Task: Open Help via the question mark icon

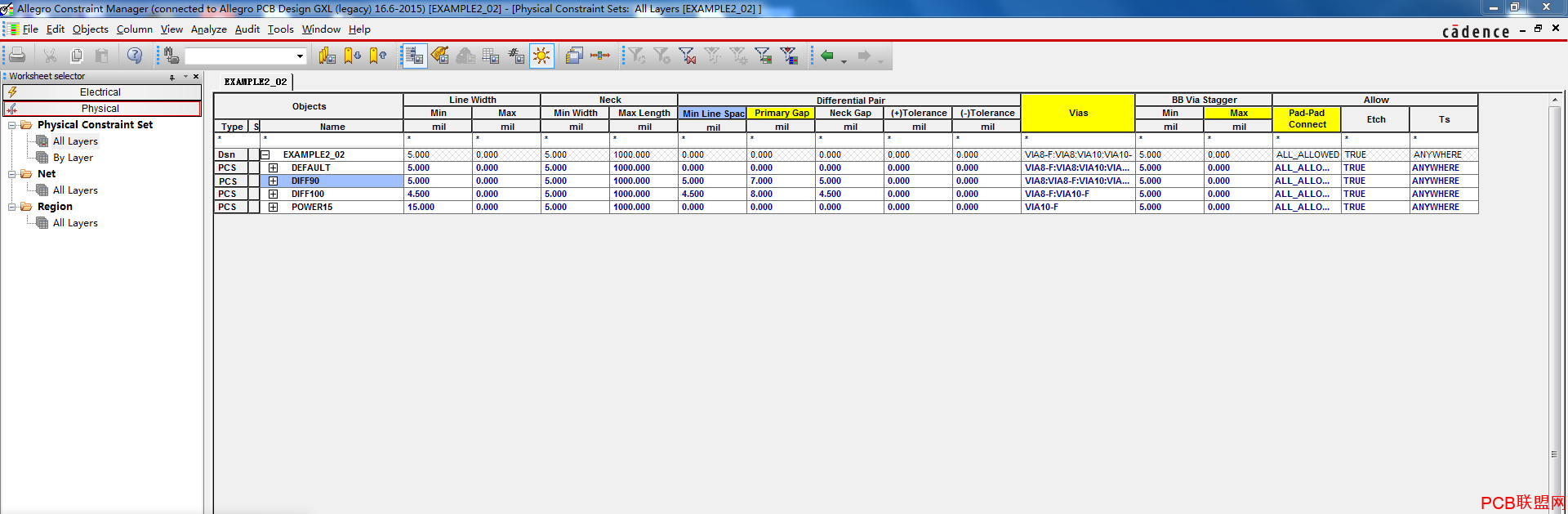Action: click(x=135, y=56)
